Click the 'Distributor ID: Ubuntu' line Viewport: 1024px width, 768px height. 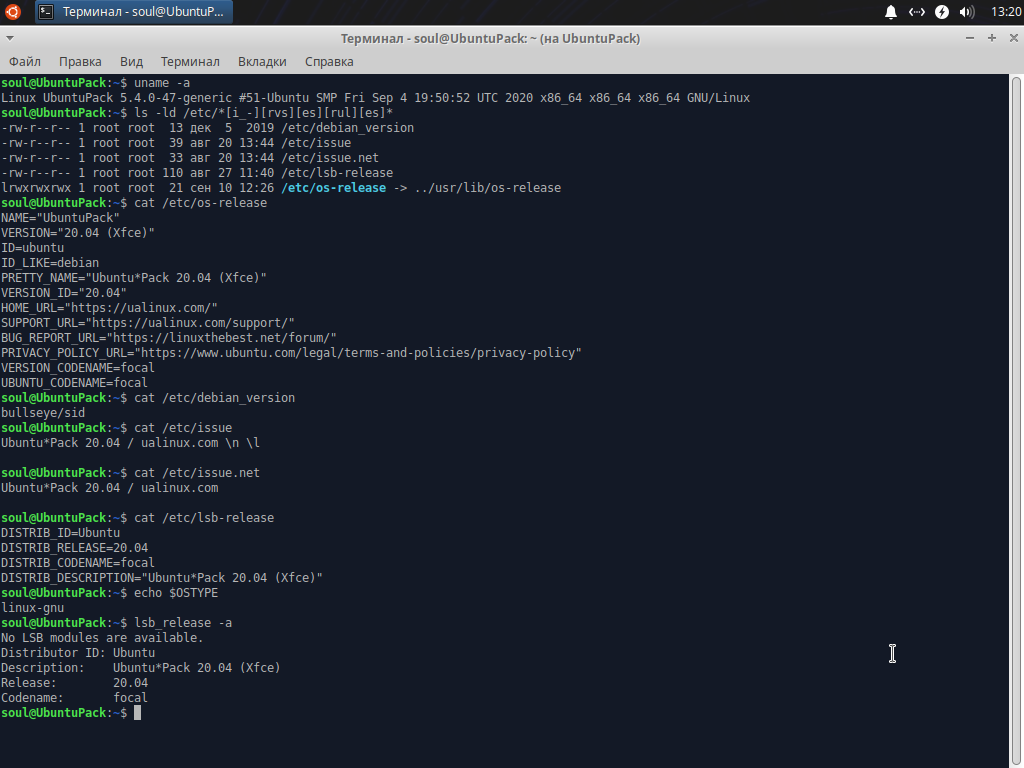pos(78,653)
